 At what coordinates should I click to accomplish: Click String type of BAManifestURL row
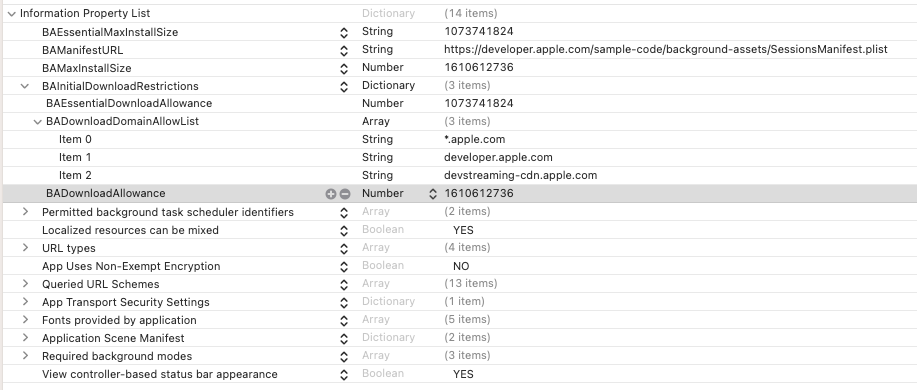(x=377, y=50)
